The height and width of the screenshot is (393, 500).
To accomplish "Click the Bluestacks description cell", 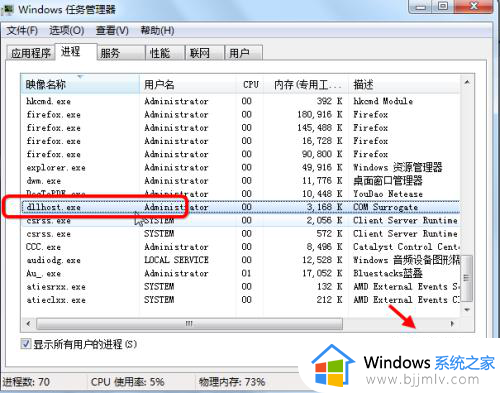I will coord(388,273).
